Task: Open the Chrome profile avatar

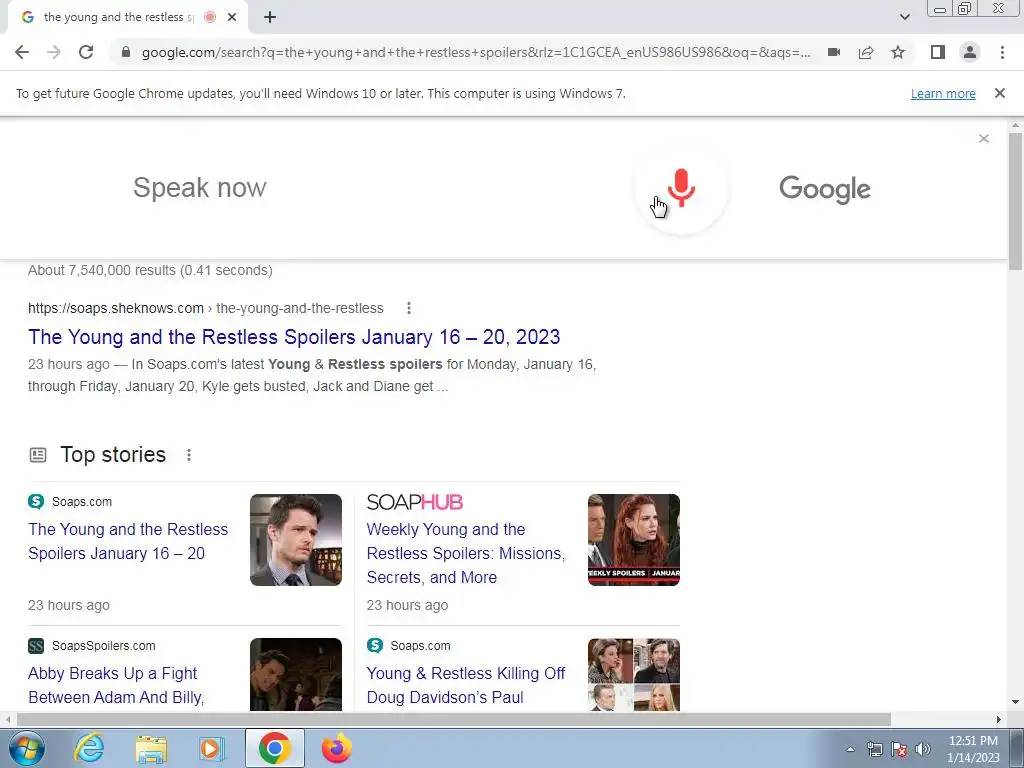Action: click(970, 52)
